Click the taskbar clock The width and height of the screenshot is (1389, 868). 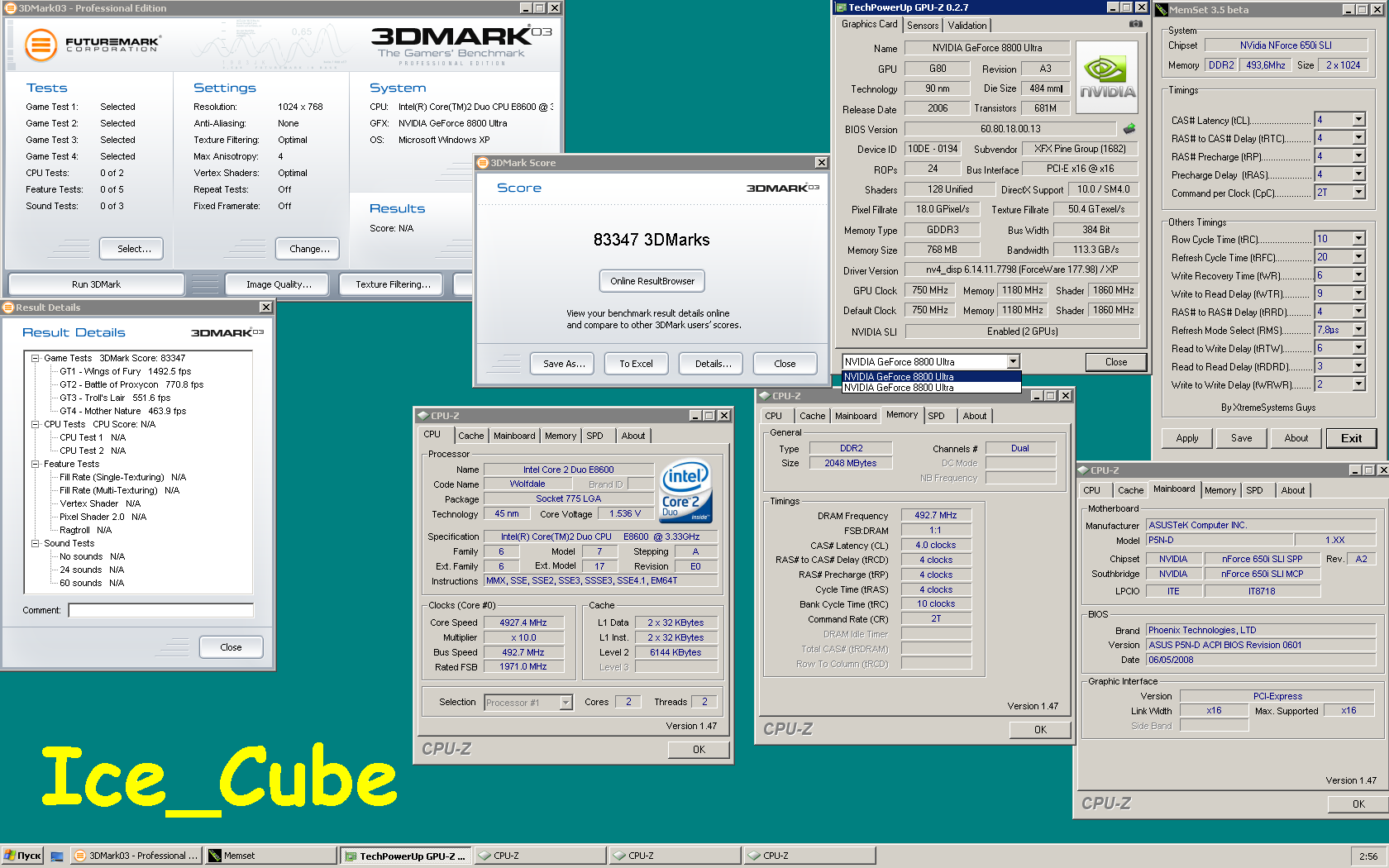(1368, 856)
